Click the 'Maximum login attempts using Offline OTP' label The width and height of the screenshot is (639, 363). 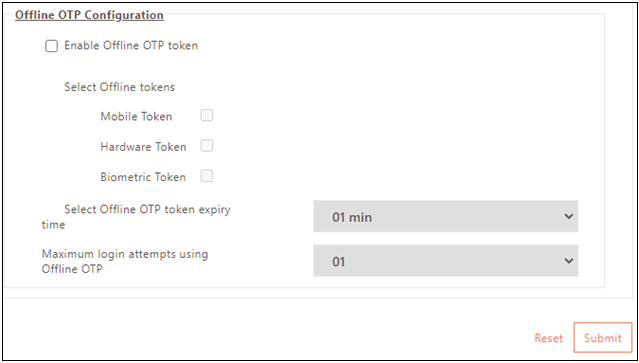click(x=125, y=261)
